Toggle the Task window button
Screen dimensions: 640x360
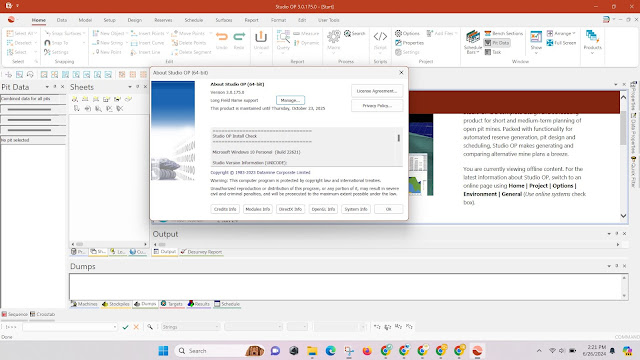(x=493, y=52)
